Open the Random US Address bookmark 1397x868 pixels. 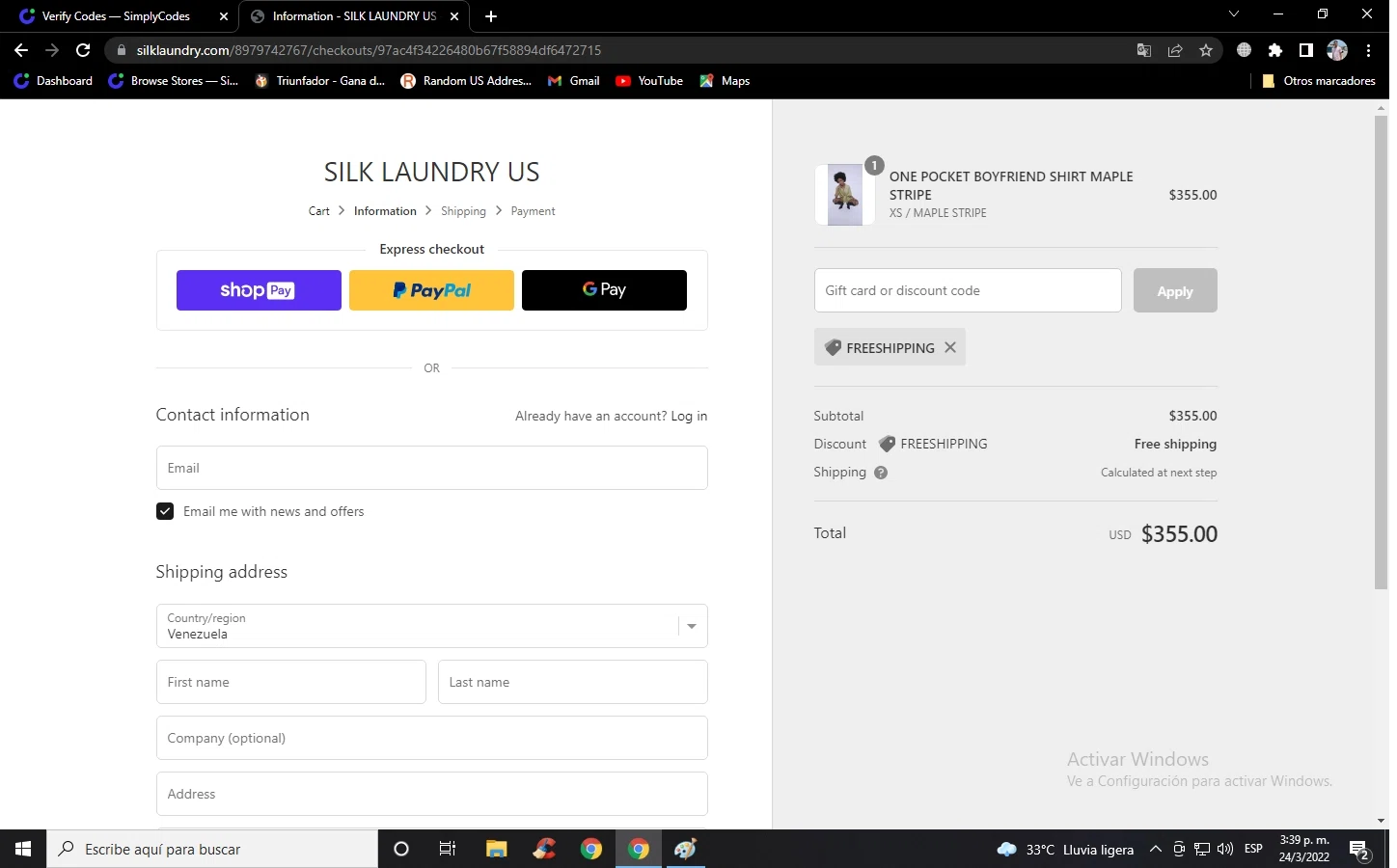coord(466,81)
